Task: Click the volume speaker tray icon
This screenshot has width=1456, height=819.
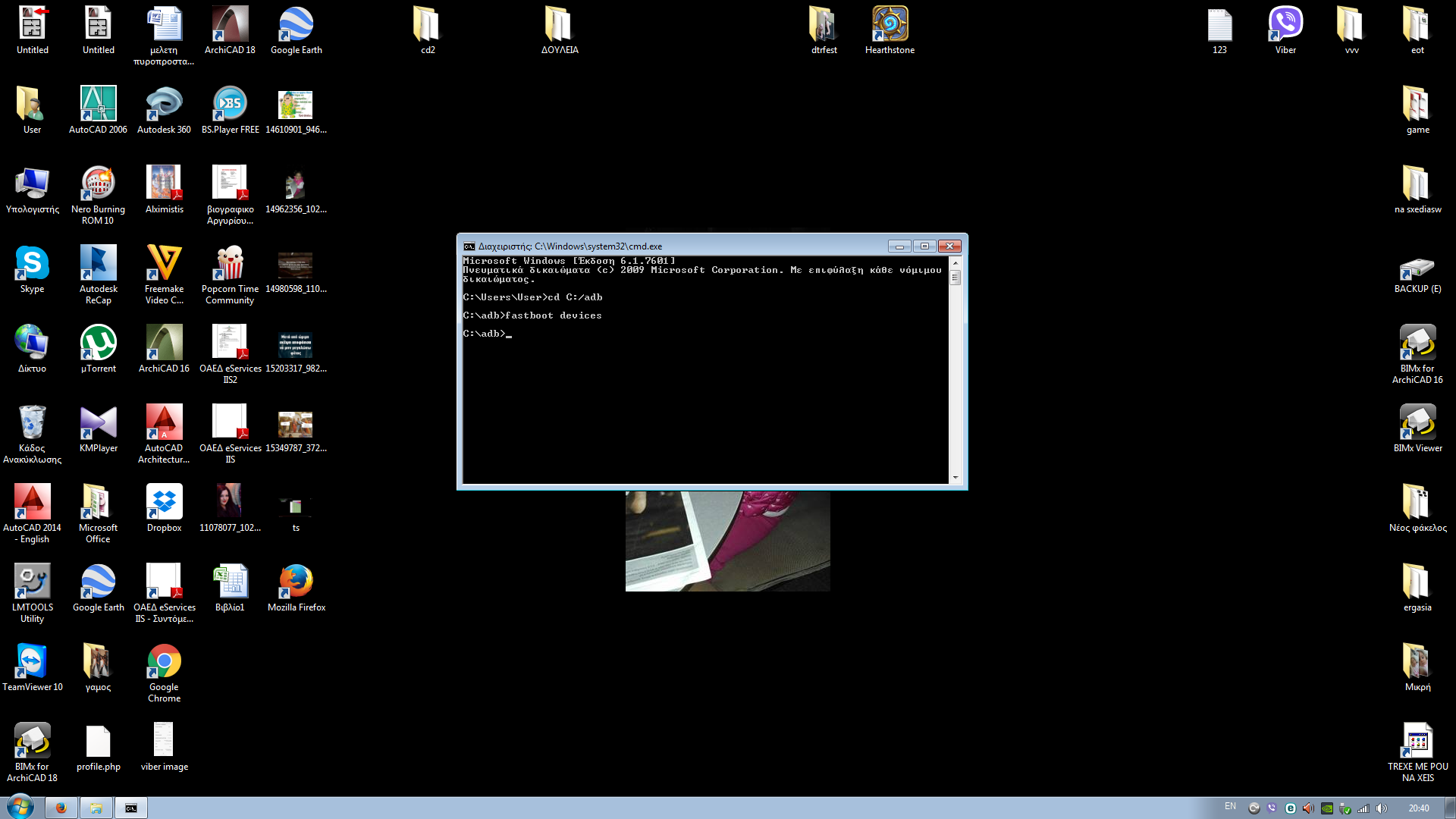Action: tap(1382, 808)
